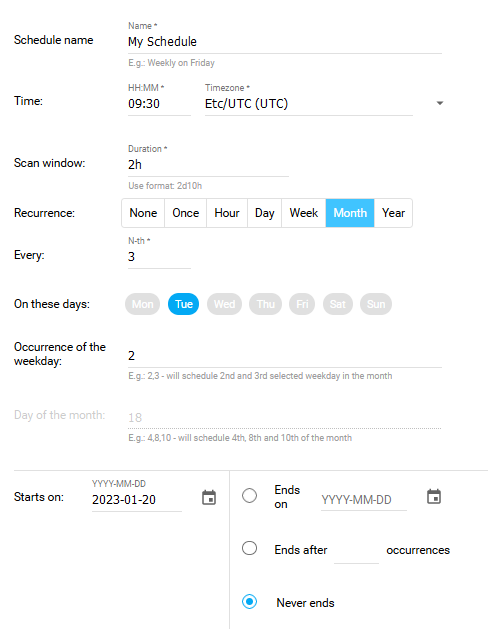501x642 pixels.
Task: Set recurrence to Year
Action: [393, 213]
